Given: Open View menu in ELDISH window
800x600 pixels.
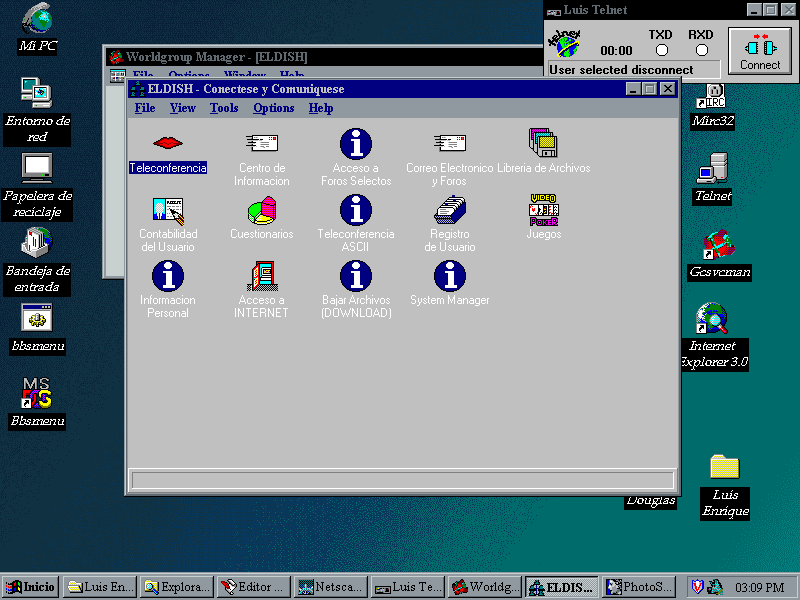Looking at the screenshot, I should coord(183,108).
